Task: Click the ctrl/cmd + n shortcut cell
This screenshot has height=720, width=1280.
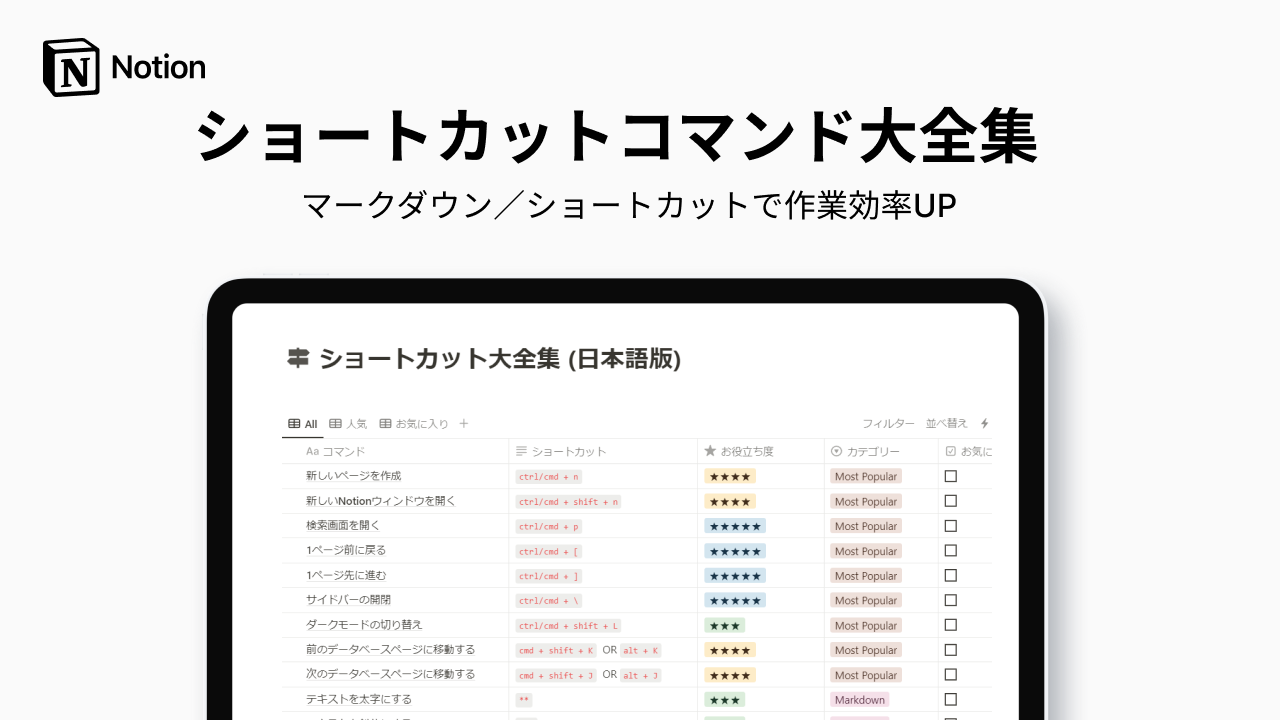Action: pyautogui.click(x=549, y=477)
